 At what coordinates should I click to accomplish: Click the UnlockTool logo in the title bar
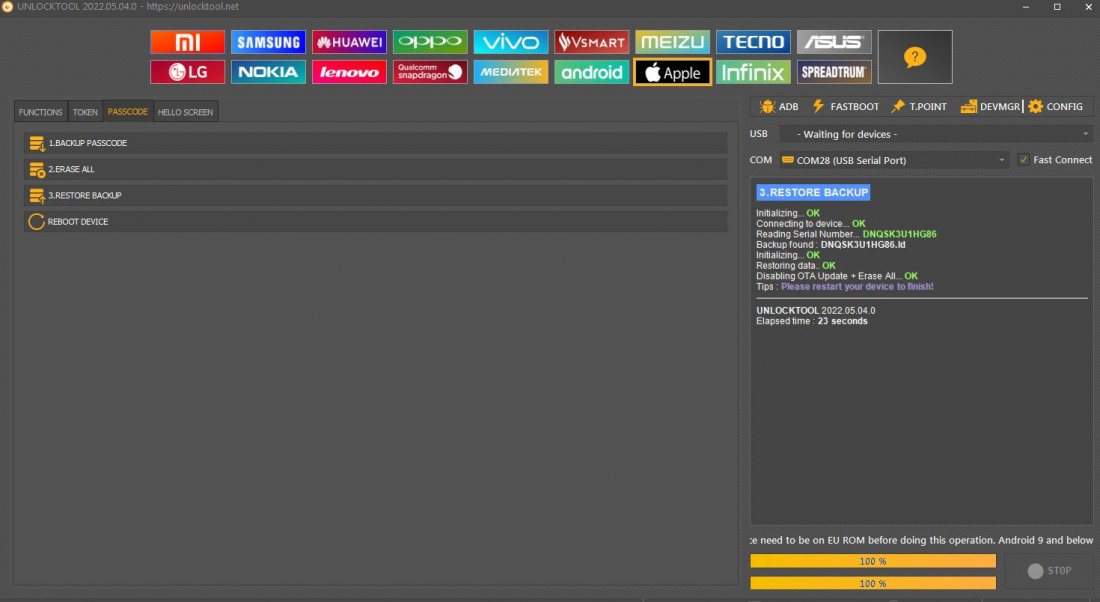[x=8, y=6]
